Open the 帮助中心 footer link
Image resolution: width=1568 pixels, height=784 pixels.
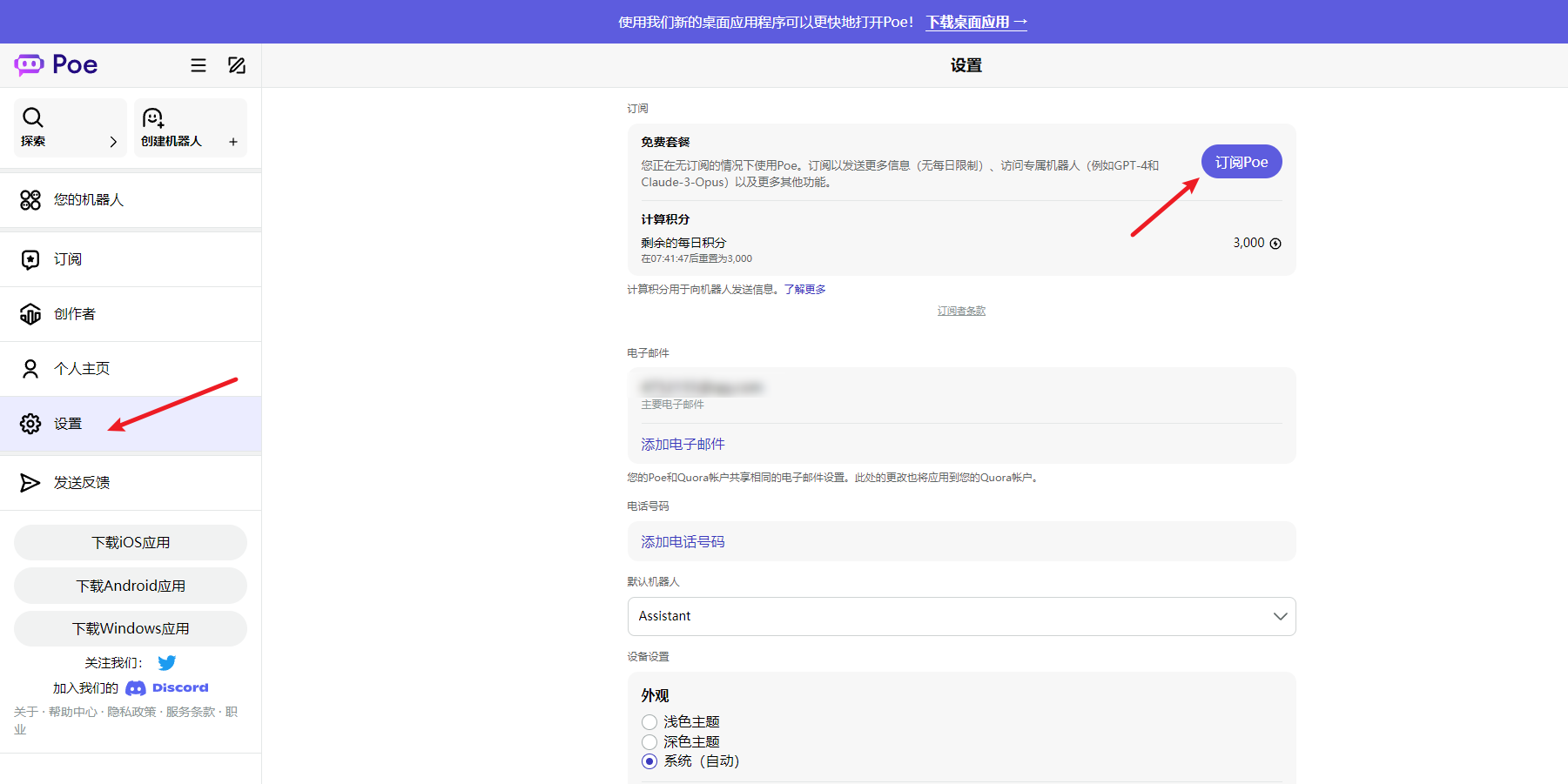(x=73, y=712)
